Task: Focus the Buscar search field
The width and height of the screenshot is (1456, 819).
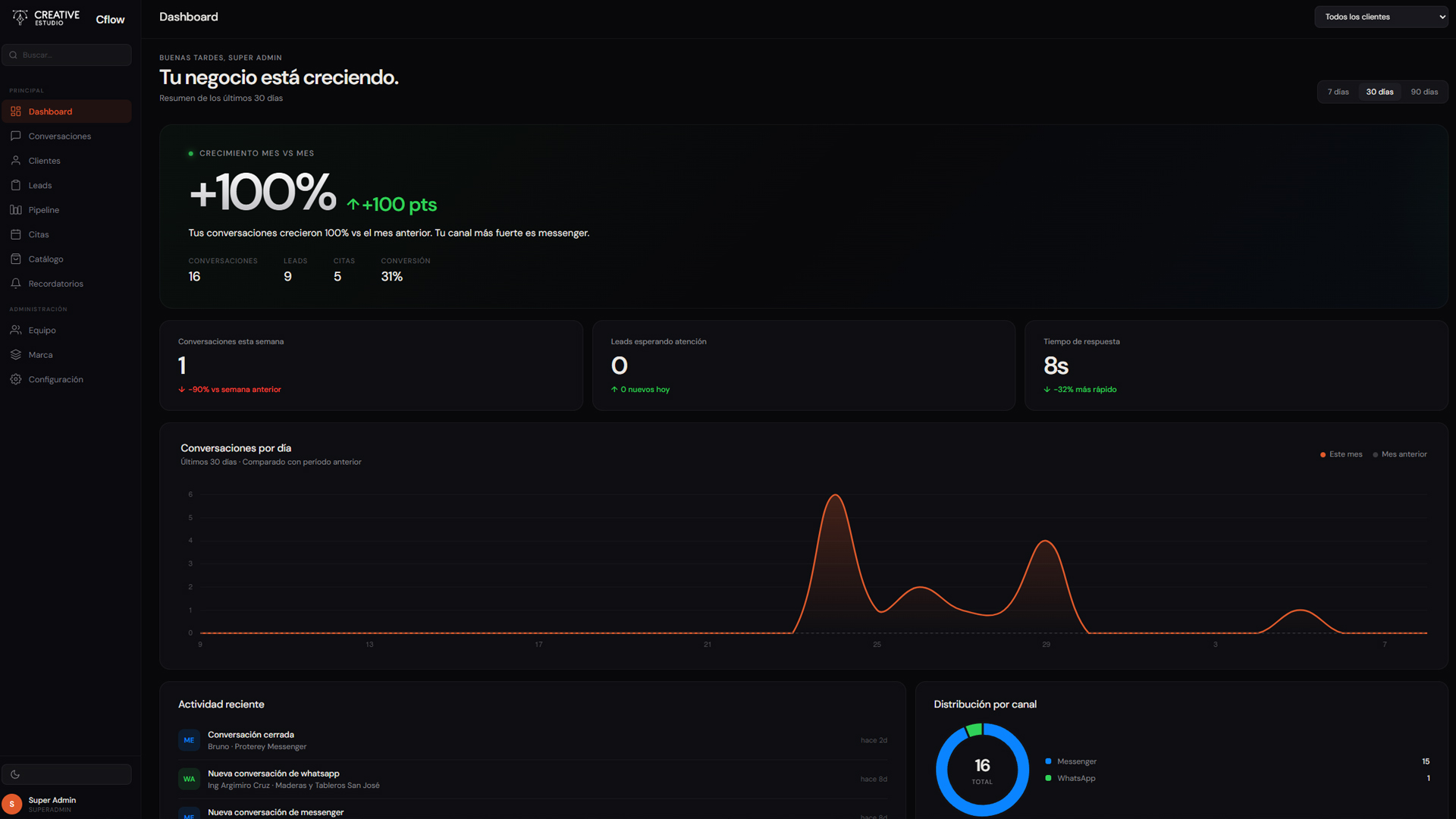Action: pyautogui.click(x=67, y=55)
